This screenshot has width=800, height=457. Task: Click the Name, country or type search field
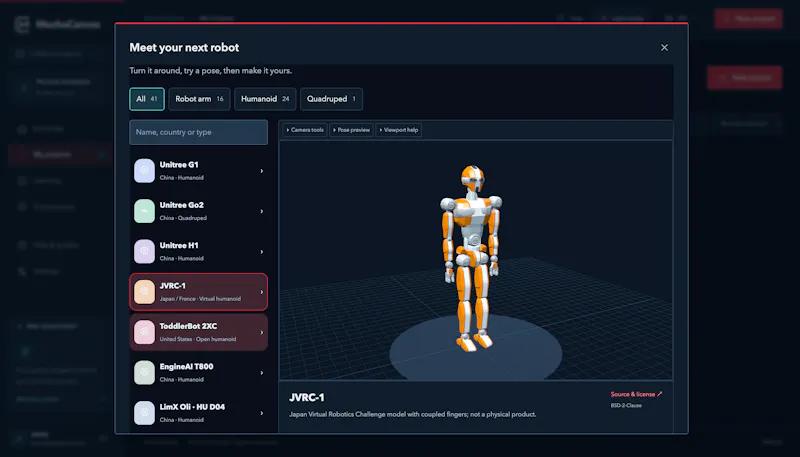[198, 132]
